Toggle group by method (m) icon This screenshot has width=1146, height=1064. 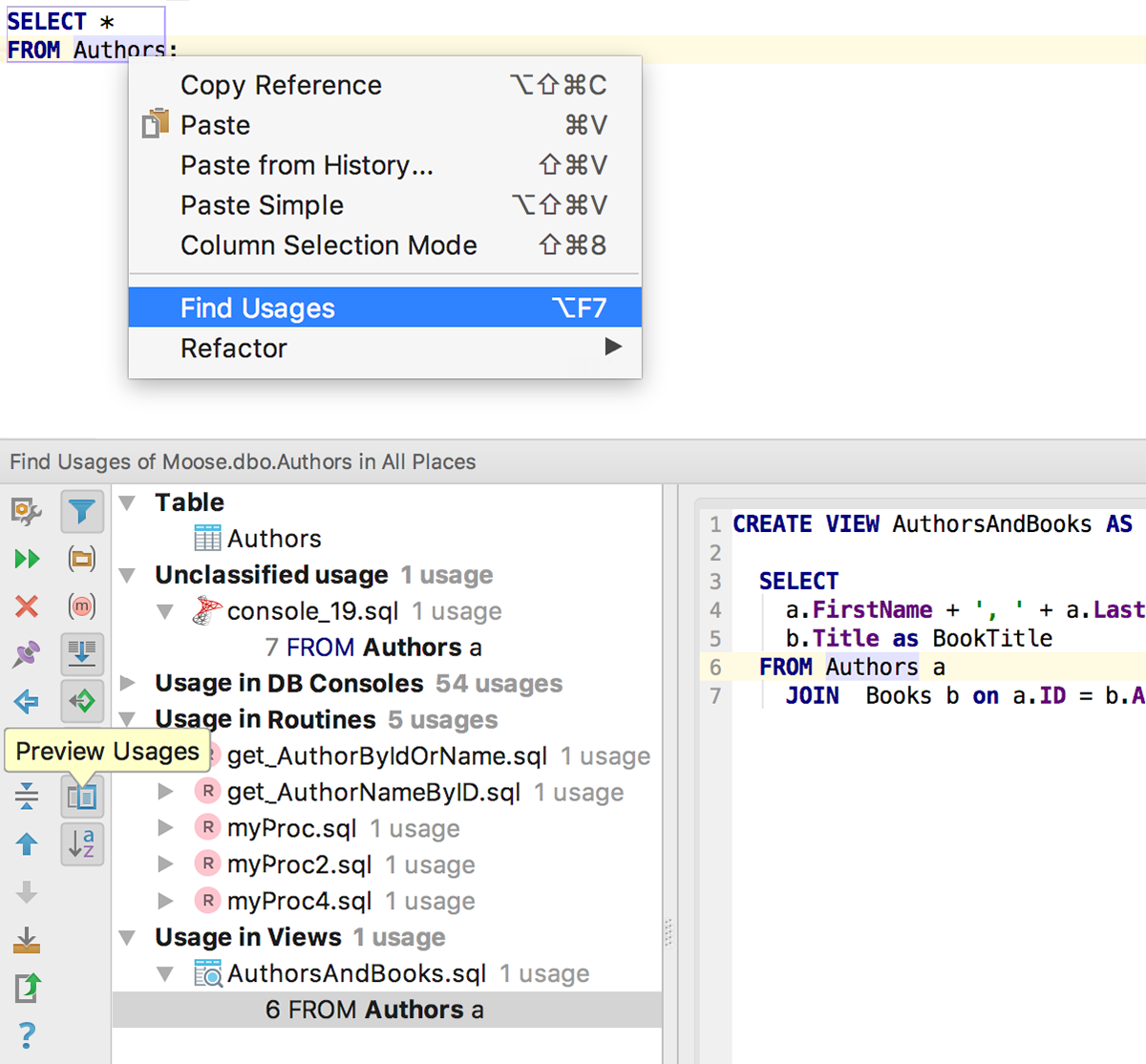[82, 606]
